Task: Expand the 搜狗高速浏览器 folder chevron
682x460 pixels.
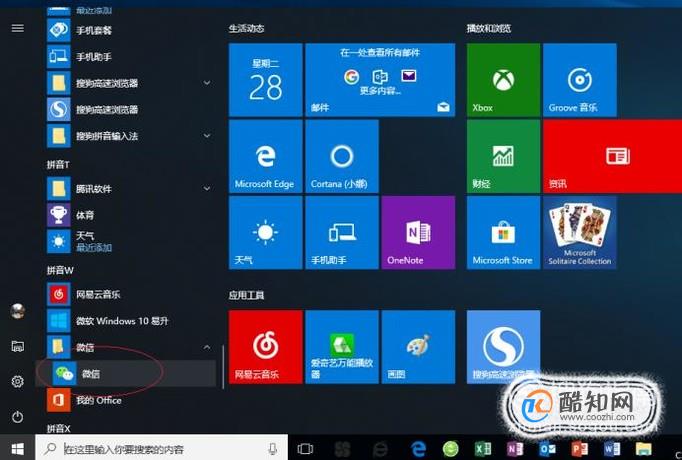Action: click(207, 83)
